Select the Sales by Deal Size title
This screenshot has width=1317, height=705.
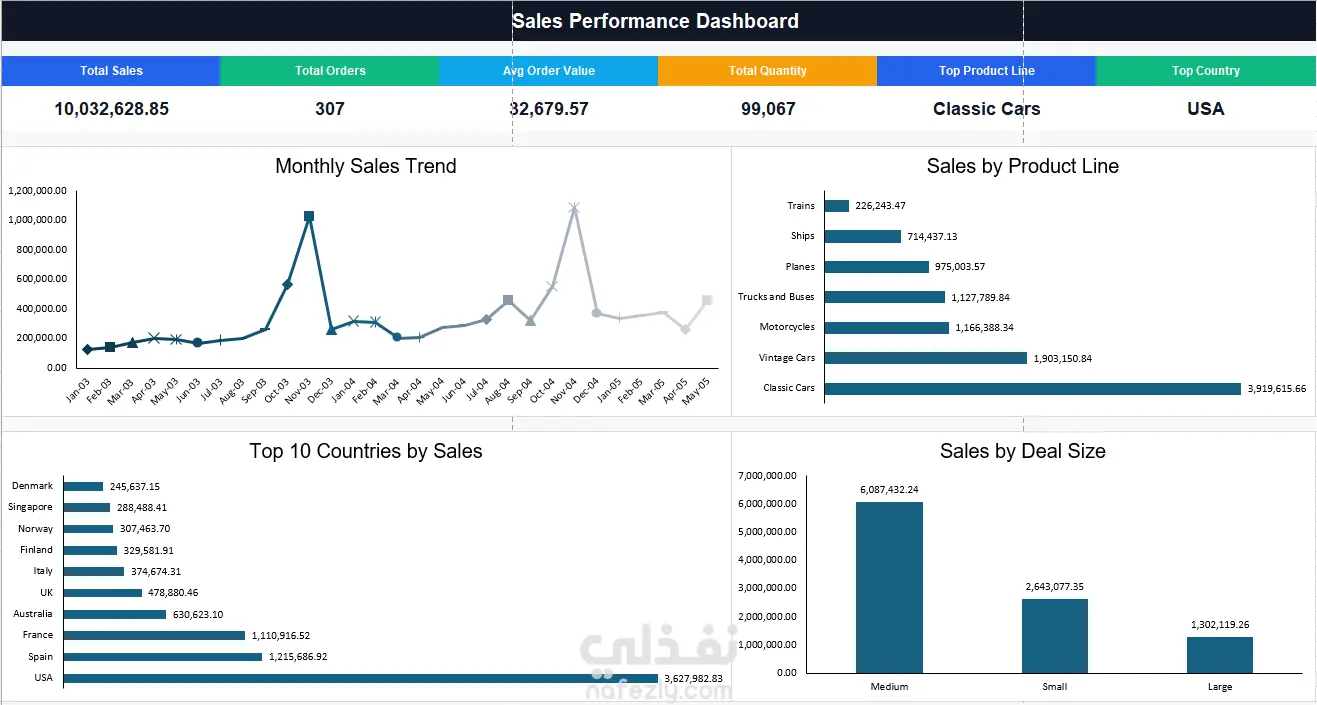pos(1022,451)
